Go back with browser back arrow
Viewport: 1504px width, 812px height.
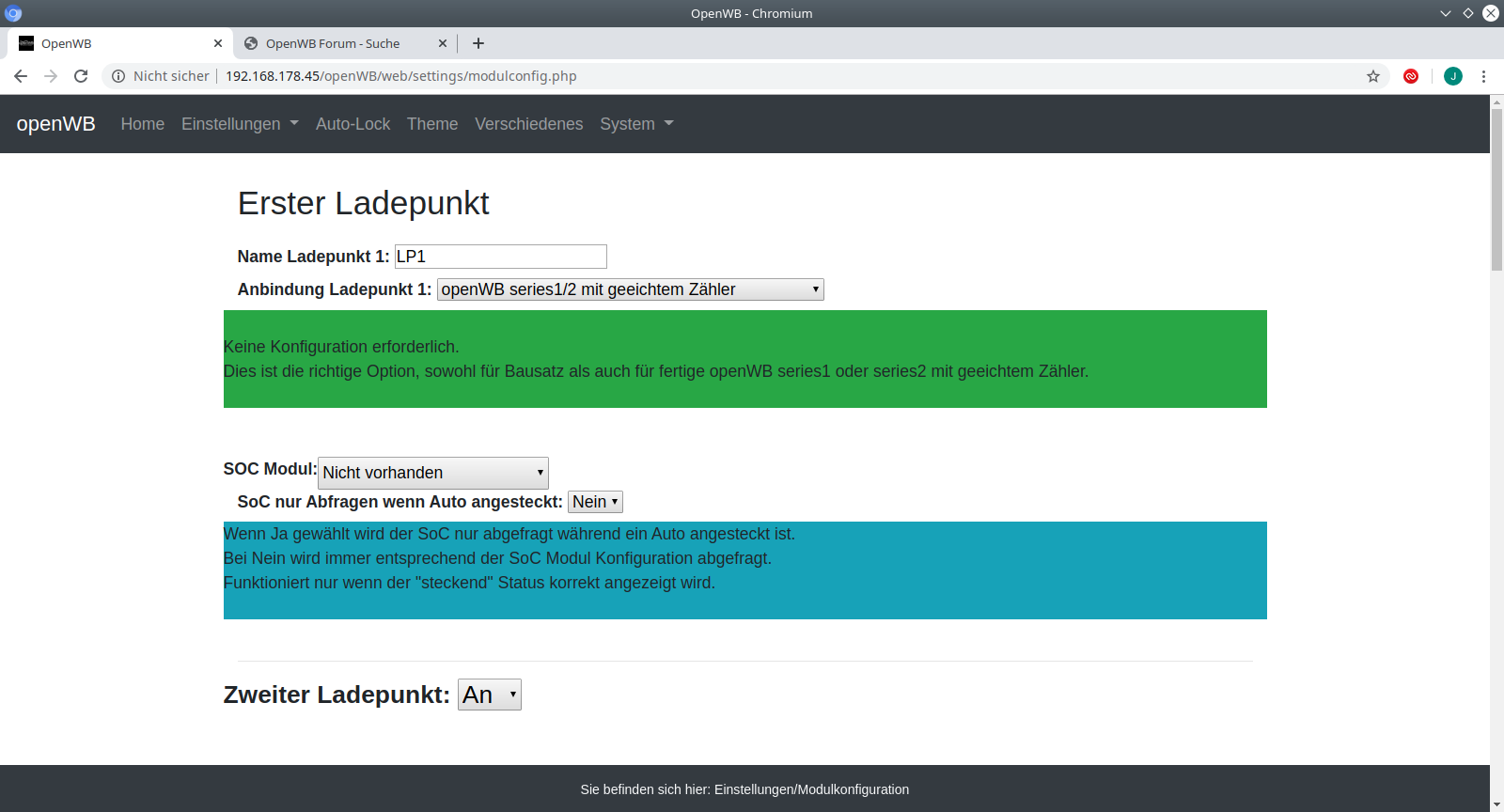pos(21,76)
